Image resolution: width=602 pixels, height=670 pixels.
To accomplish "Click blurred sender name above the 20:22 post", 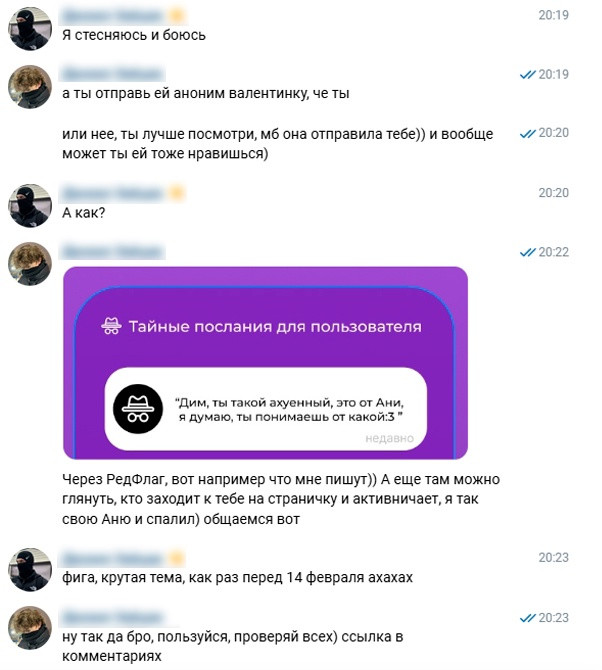I will 113,252.
